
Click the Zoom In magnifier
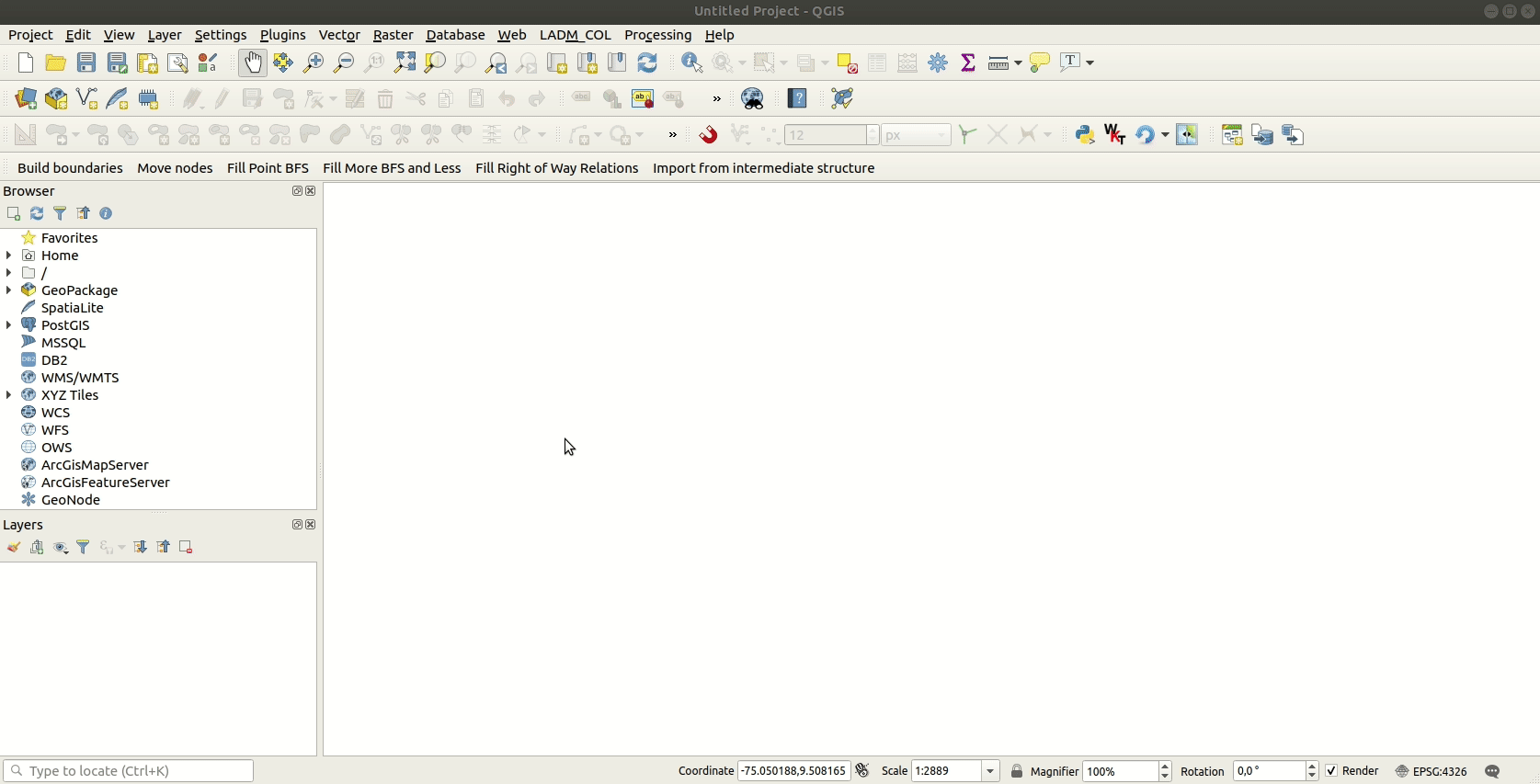(314, 62)
